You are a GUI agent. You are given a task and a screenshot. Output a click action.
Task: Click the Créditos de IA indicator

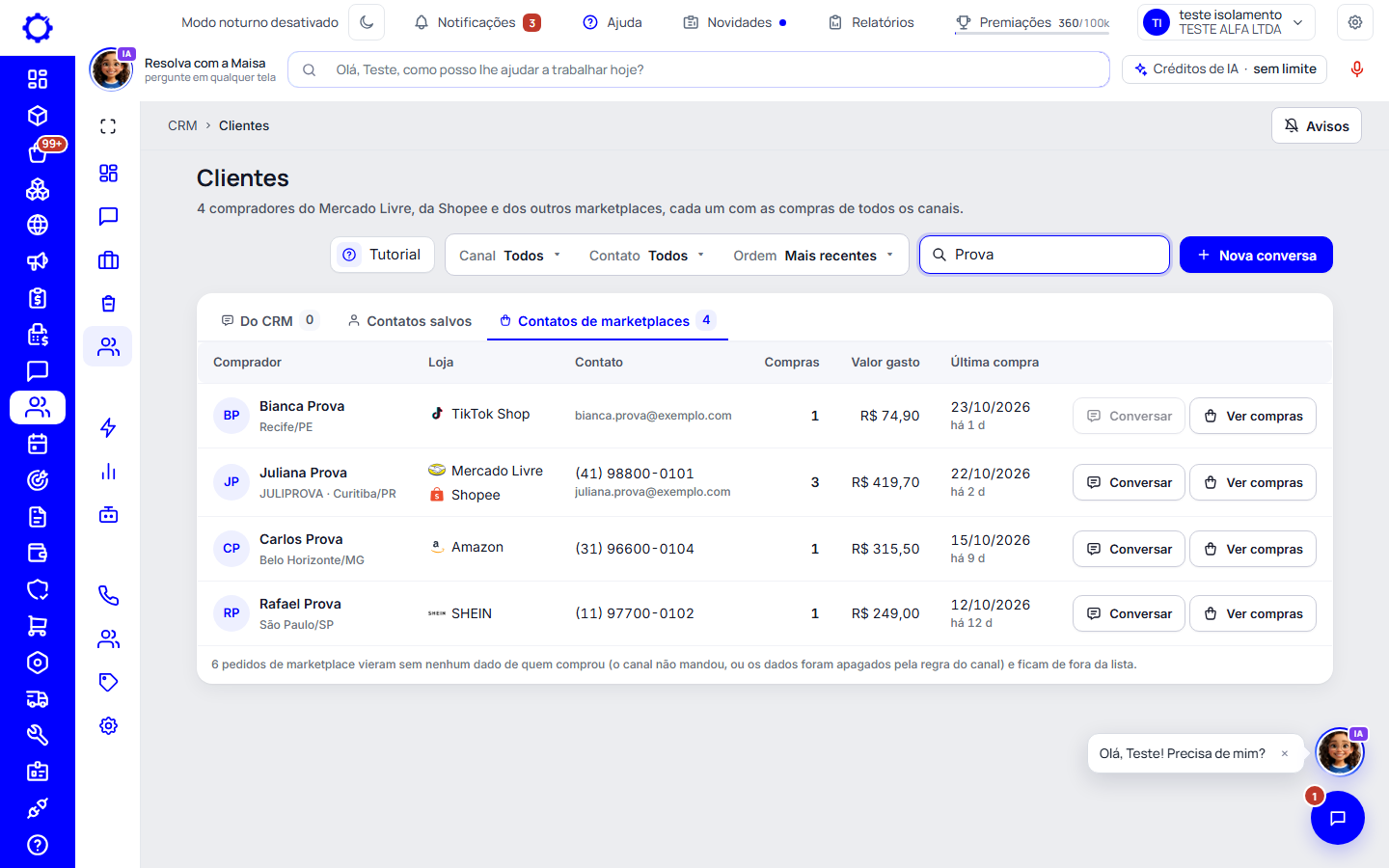(x=1225, y=69)
